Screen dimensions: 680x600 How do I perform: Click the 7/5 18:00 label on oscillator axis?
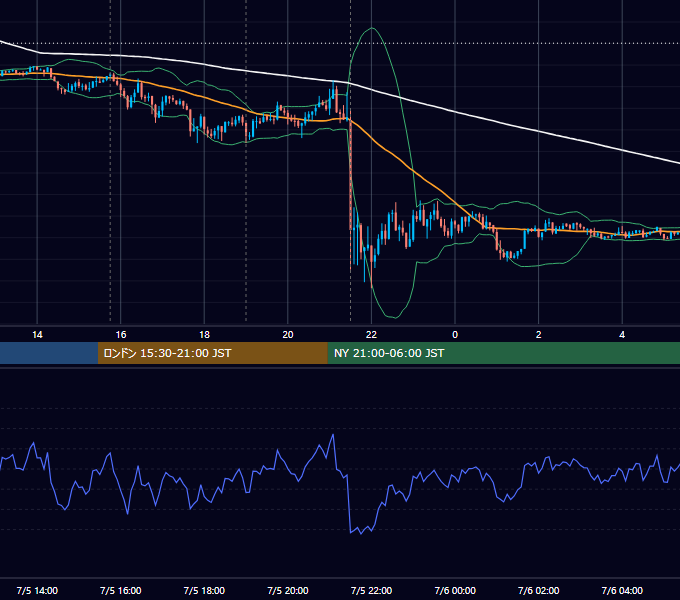pyautogui.click(x=204, y=590)
